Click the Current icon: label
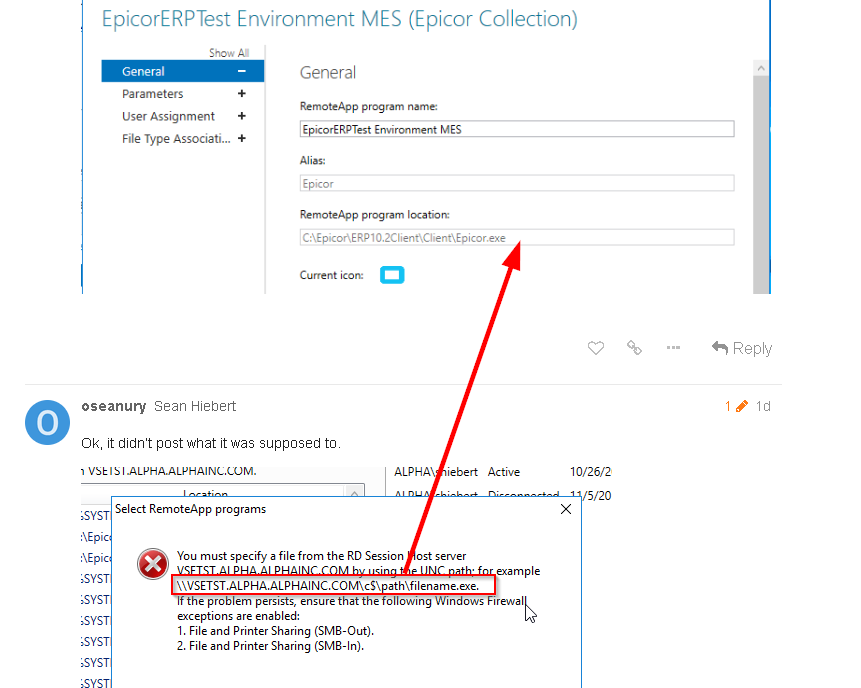 332,275
